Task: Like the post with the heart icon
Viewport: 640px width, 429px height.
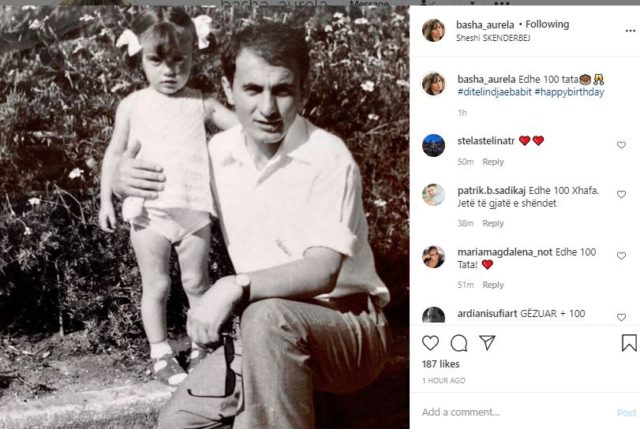Action: click(x=430, y=343)
